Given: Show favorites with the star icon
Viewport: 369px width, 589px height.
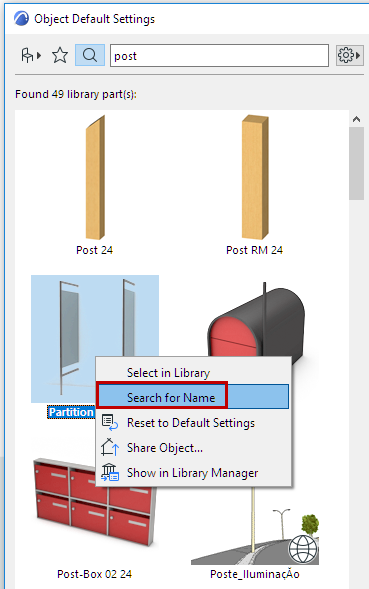Looking at the screenshot, I should (60, 56).
